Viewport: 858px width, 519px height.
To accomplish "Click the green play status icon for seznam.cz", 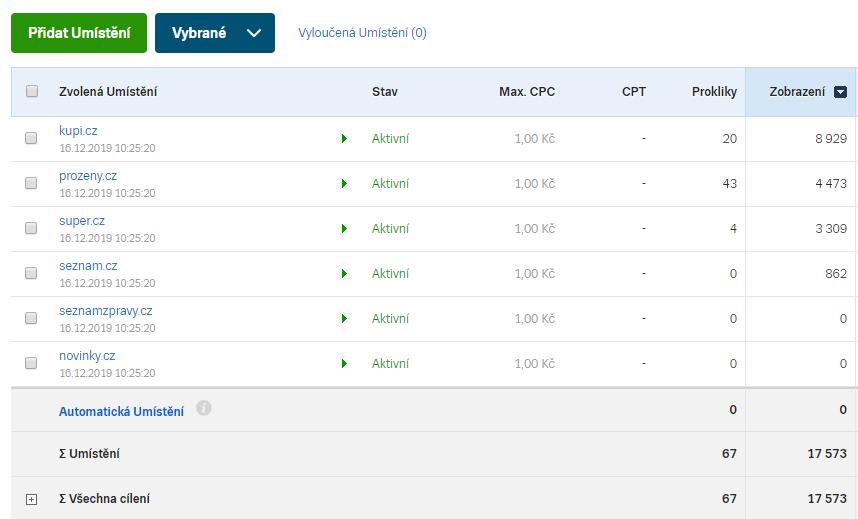I will tap(344, 273).
